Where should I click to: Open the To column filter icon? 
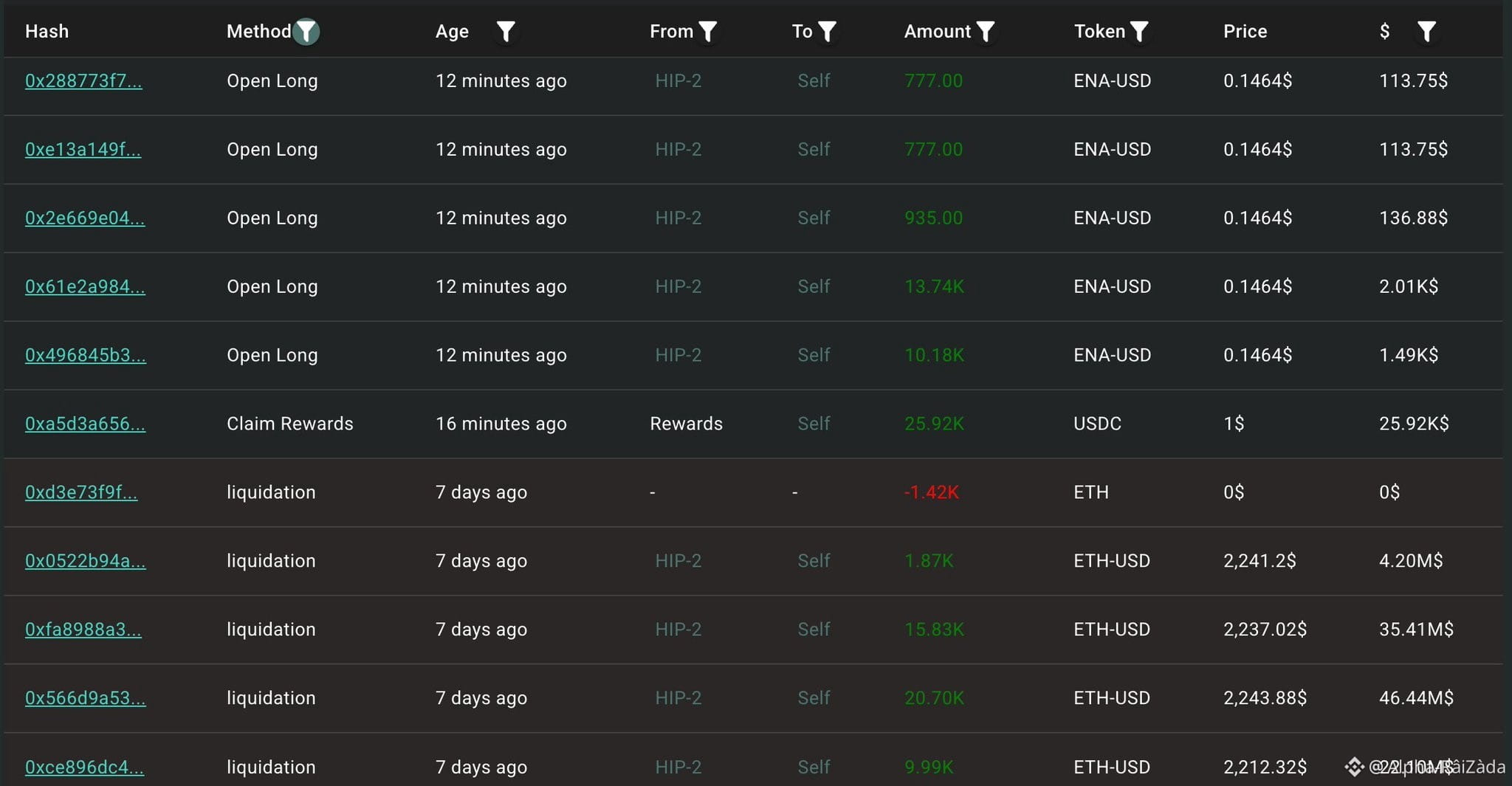click(x=828, y=32)
